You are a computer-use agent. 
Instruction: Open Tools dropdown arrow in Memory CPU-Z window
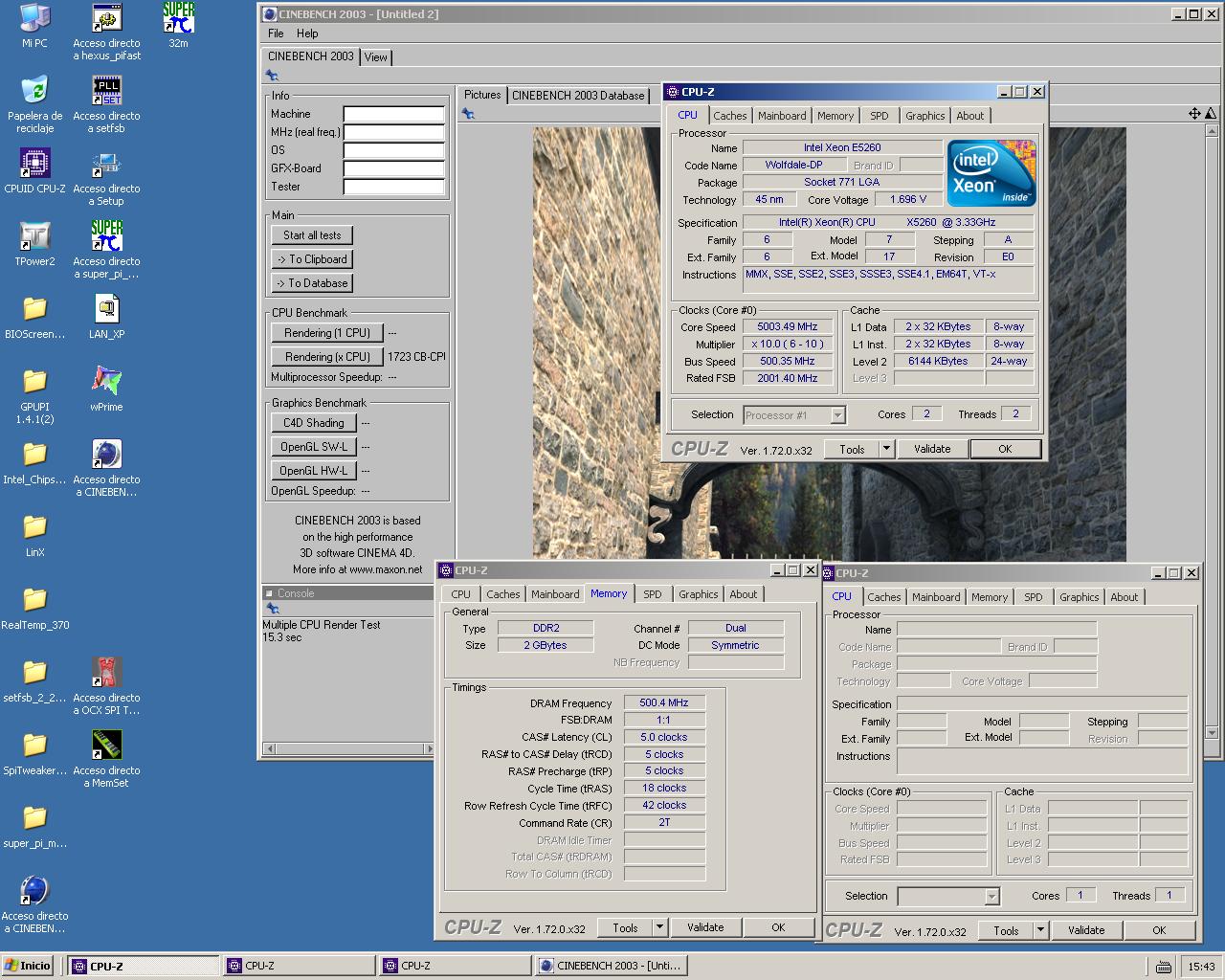click(x=659, y=927)
